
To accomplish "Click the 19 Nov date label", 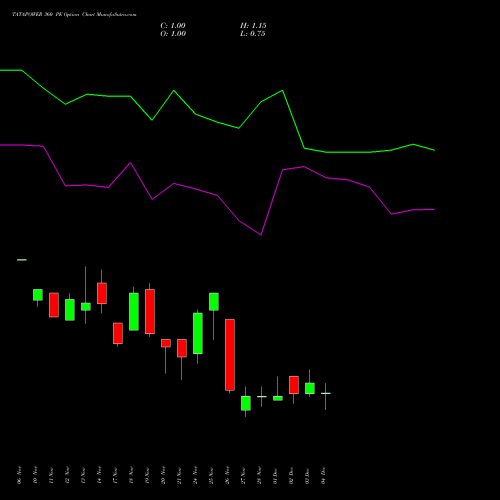I will click(147, 475).
